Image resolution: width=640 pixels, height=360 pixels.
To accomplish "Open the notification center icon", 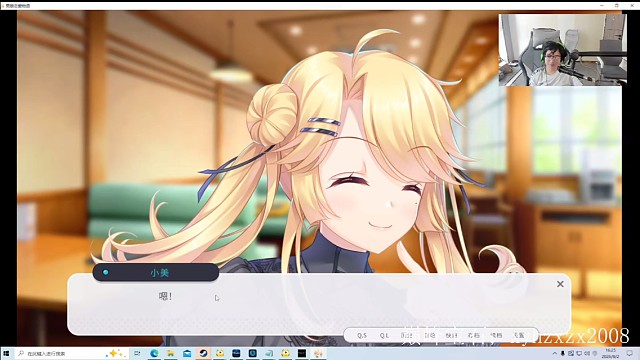I will (x=630, y=353).
